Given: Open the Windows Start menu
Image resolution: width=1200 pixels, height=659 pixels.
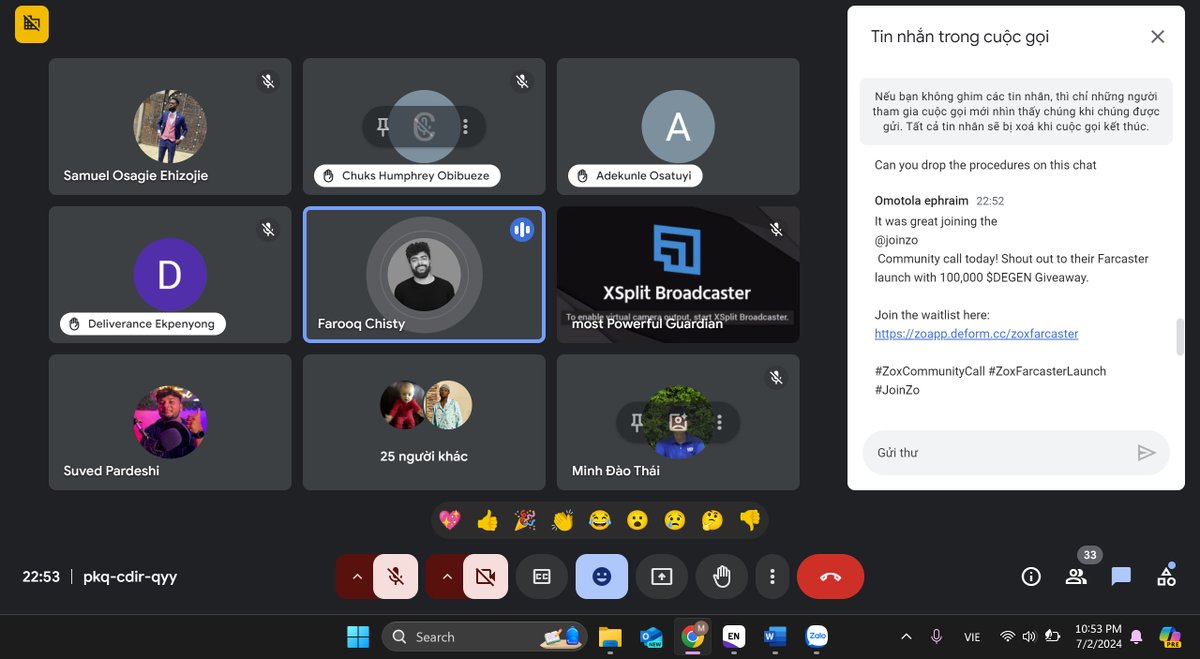Looking at the screenshot, I should pyautogui.click(x=357, y=636).
